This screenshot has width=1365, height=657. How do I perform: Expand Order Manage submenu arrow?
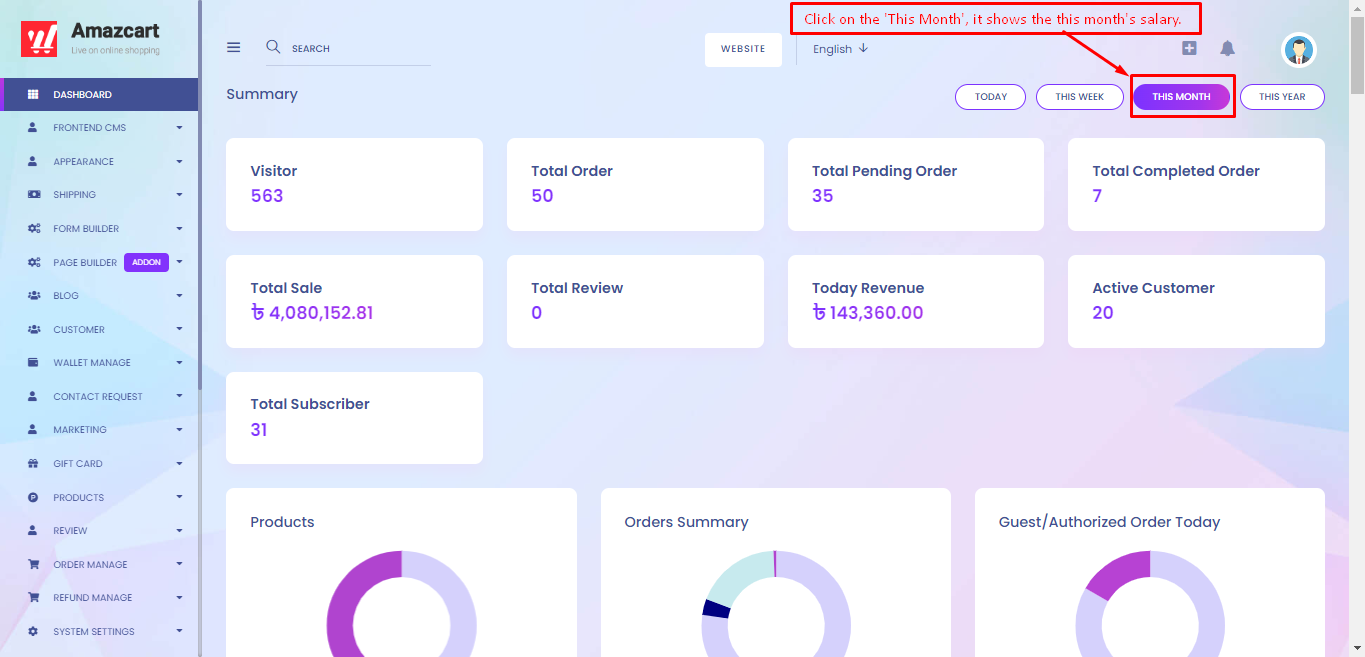[x=179, y=563]
